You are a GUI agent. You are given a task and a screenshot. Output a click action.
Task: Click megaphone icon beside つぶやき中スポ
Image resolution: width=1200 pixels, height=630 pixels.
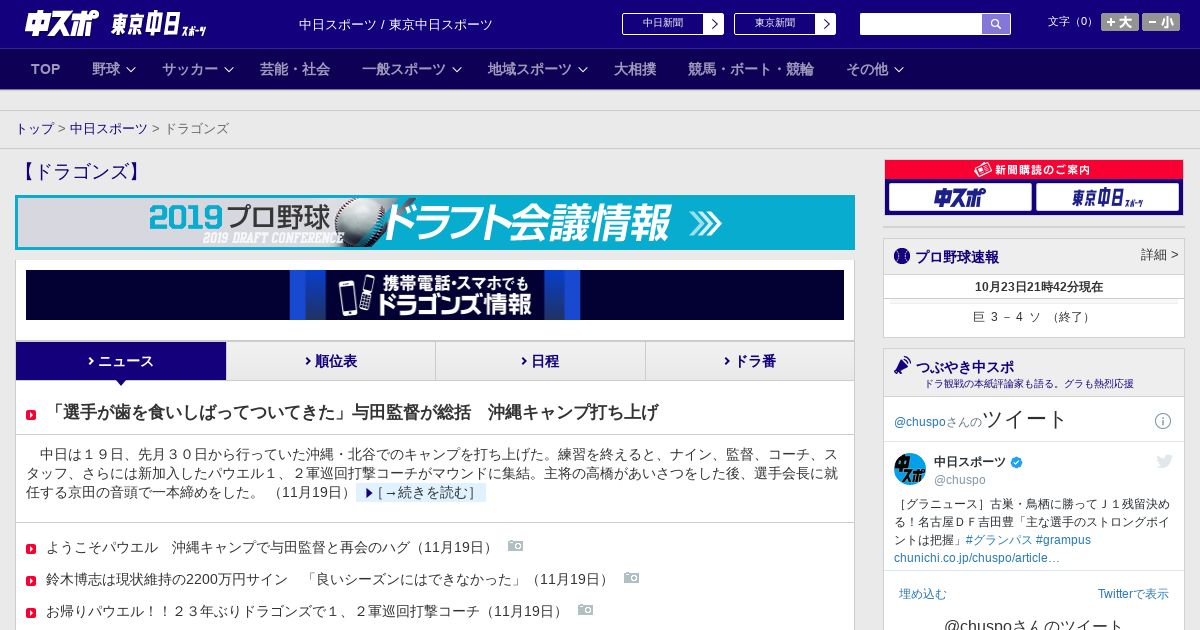(902, 366)
